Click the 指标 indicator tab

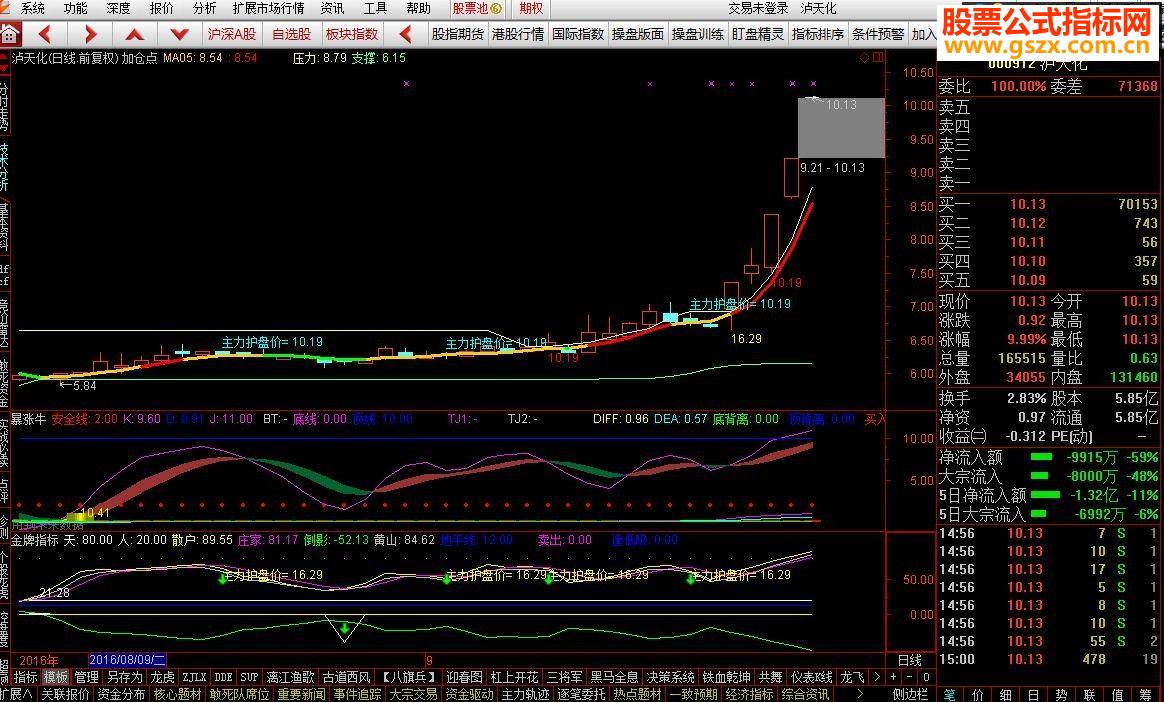pos(25,677)
